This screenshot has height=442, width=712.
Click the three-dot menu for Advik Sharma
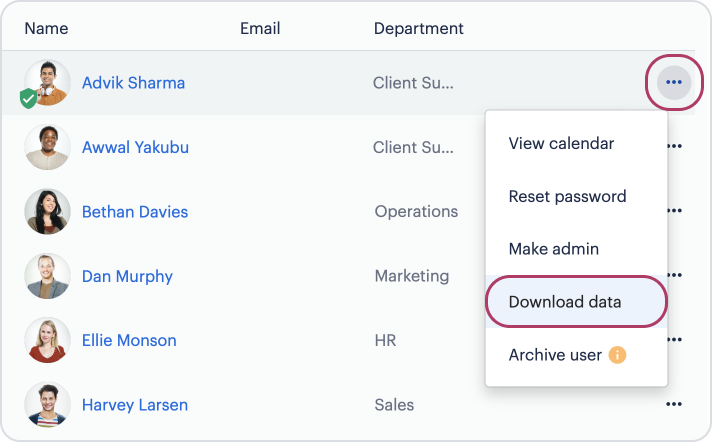[674, 82]
